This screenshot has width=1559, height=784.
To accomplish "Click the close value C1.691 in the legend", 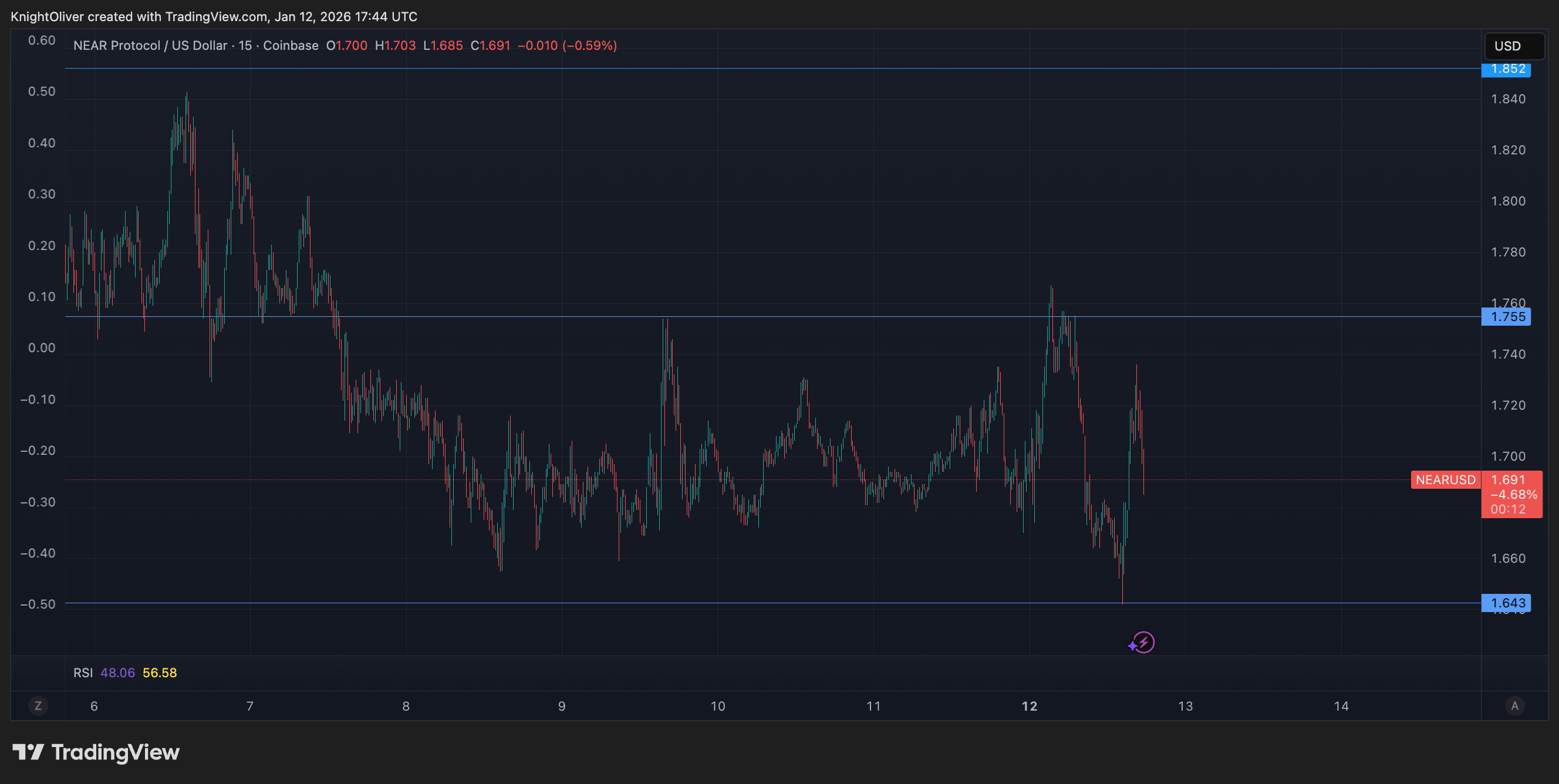I will pyautogui.click(x=491, y=45).
